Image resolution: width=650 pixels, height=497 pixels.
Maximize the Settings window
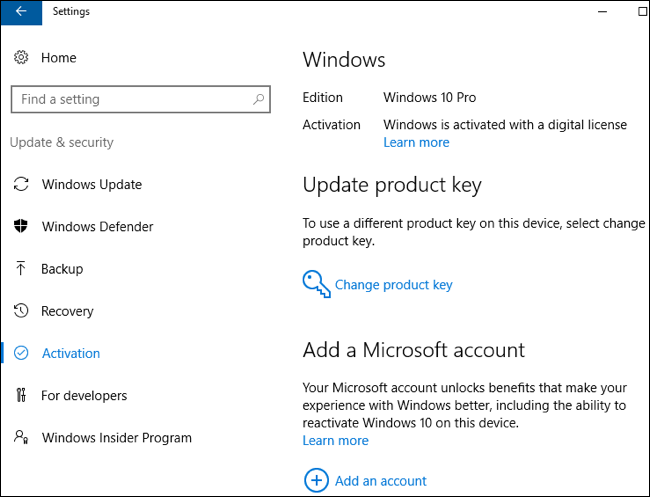(642, 12)
